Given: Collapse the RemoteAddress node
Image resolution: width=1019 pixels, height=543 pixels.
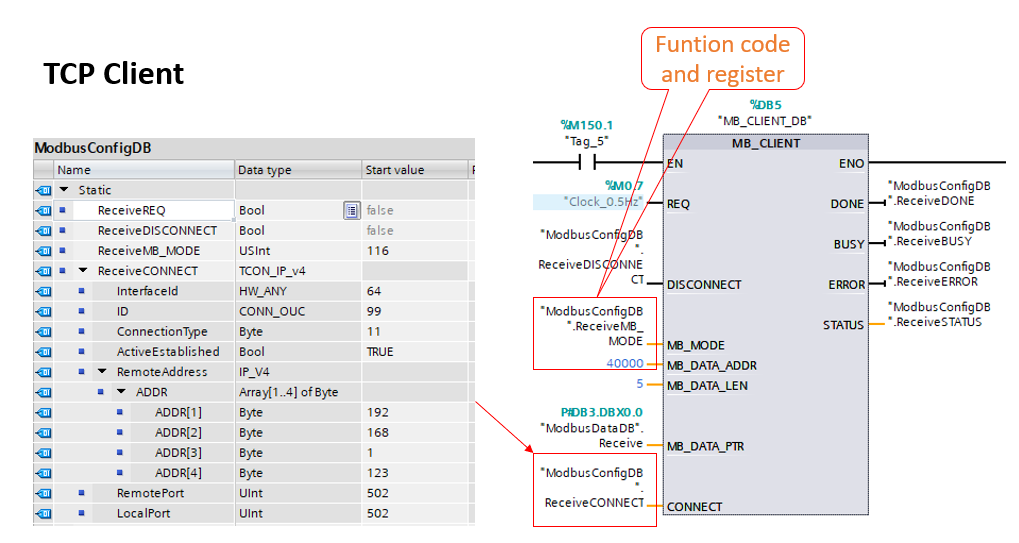Looking at the screenshot, I should pyautogui.click(x=102, y=372).
